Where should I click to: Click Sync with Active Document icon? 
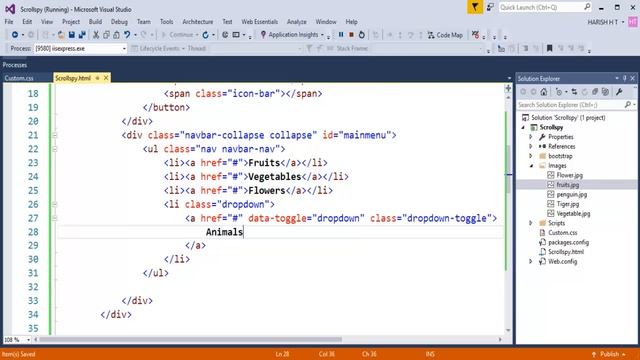click(574, 92)
